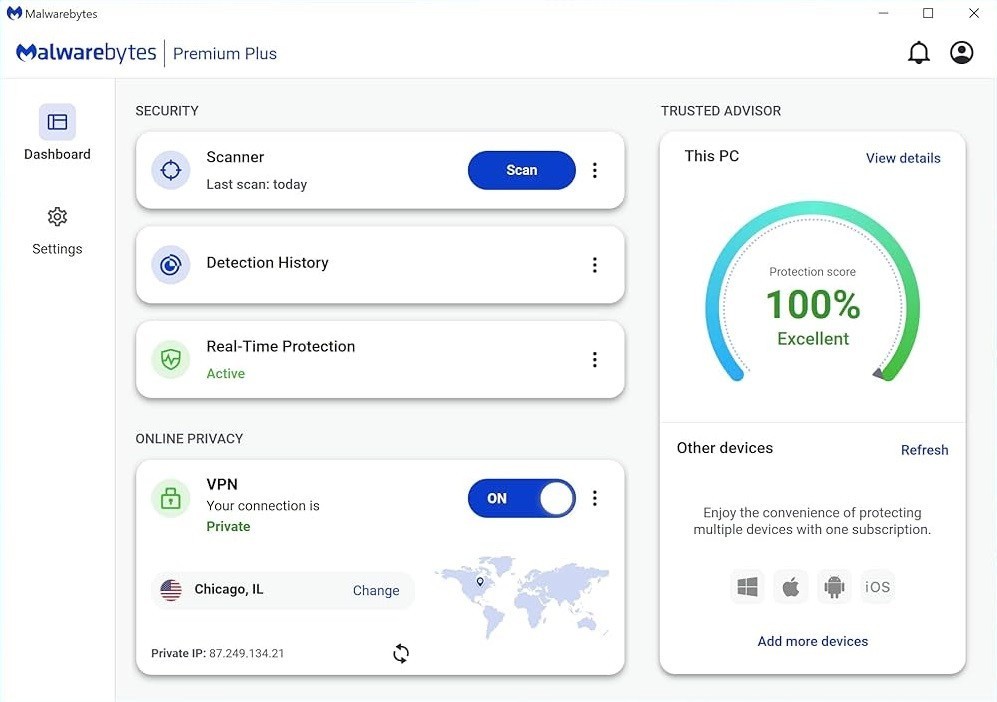Click the Malwarebytes Premium Plus header logo
This screenshot has width=997, height=702.
pyautogui.click(x=146, y=53)
